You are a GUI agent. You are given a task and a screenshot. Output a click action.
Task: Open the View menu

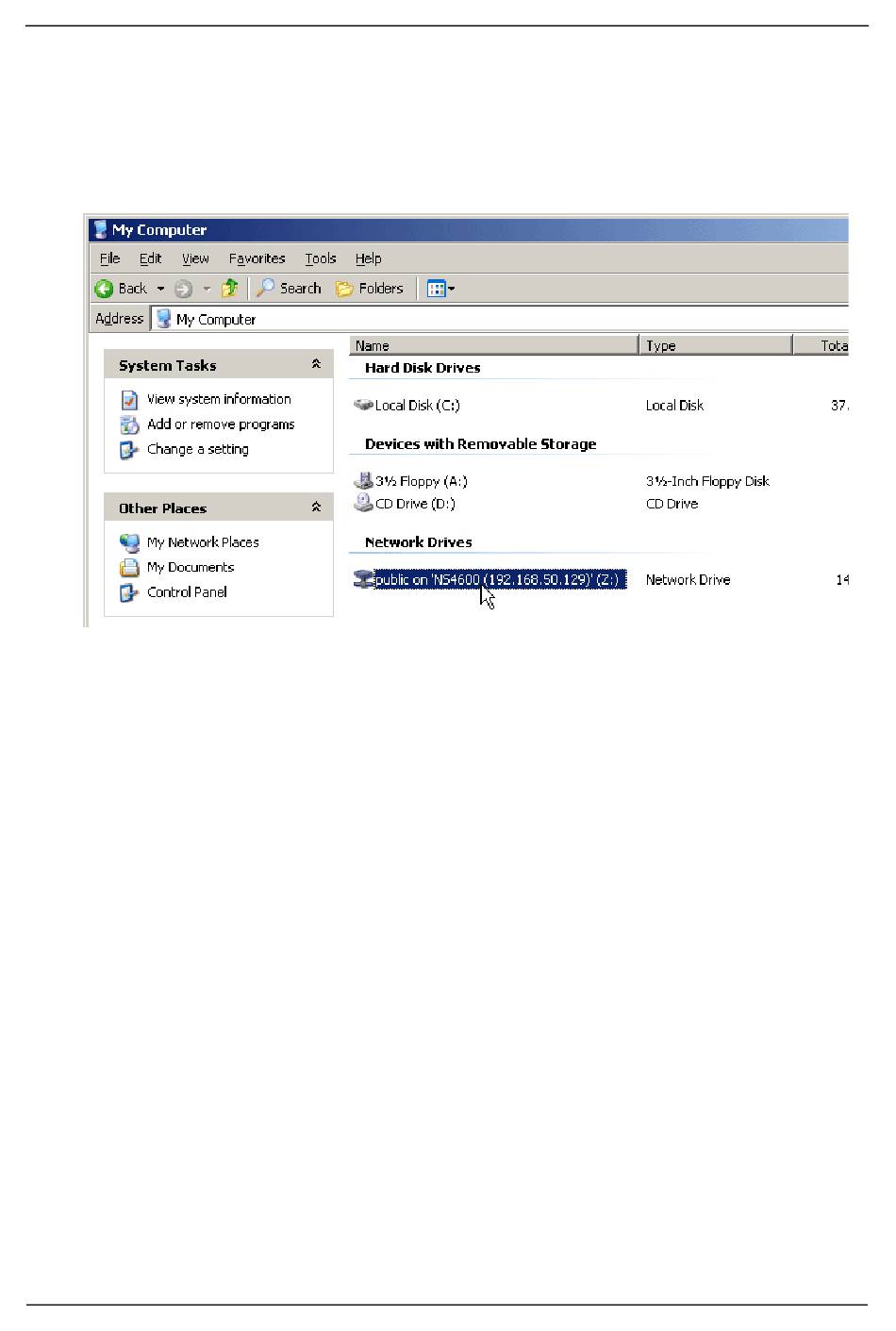coord(195,258)
